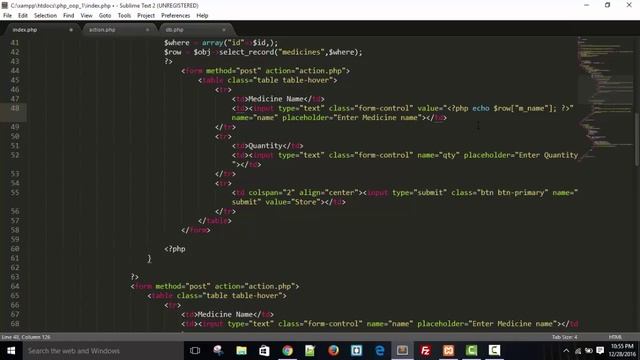The image size is (640, 360).
Task: Open the clock showing 10:55 PM
Action: [623, 351]
